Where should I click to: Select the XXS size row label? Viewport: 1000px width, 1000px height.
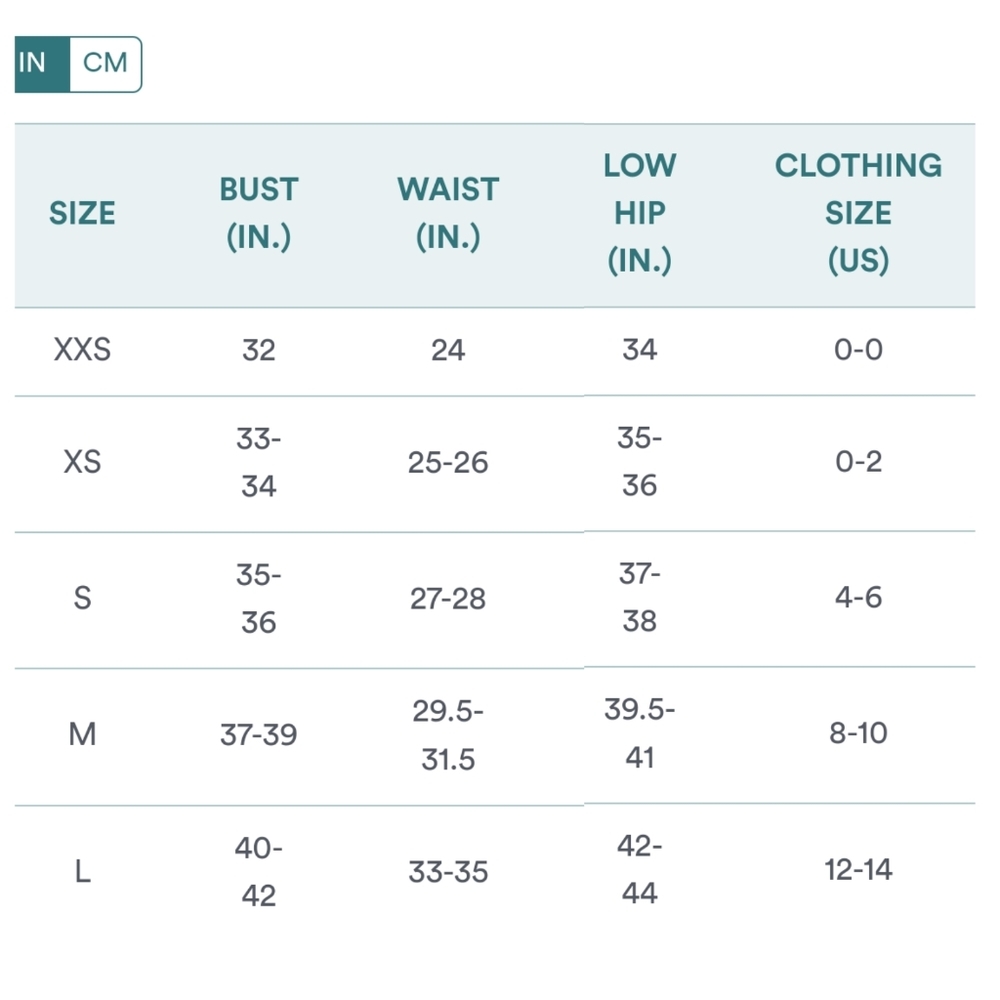click(x=82, y=350)
